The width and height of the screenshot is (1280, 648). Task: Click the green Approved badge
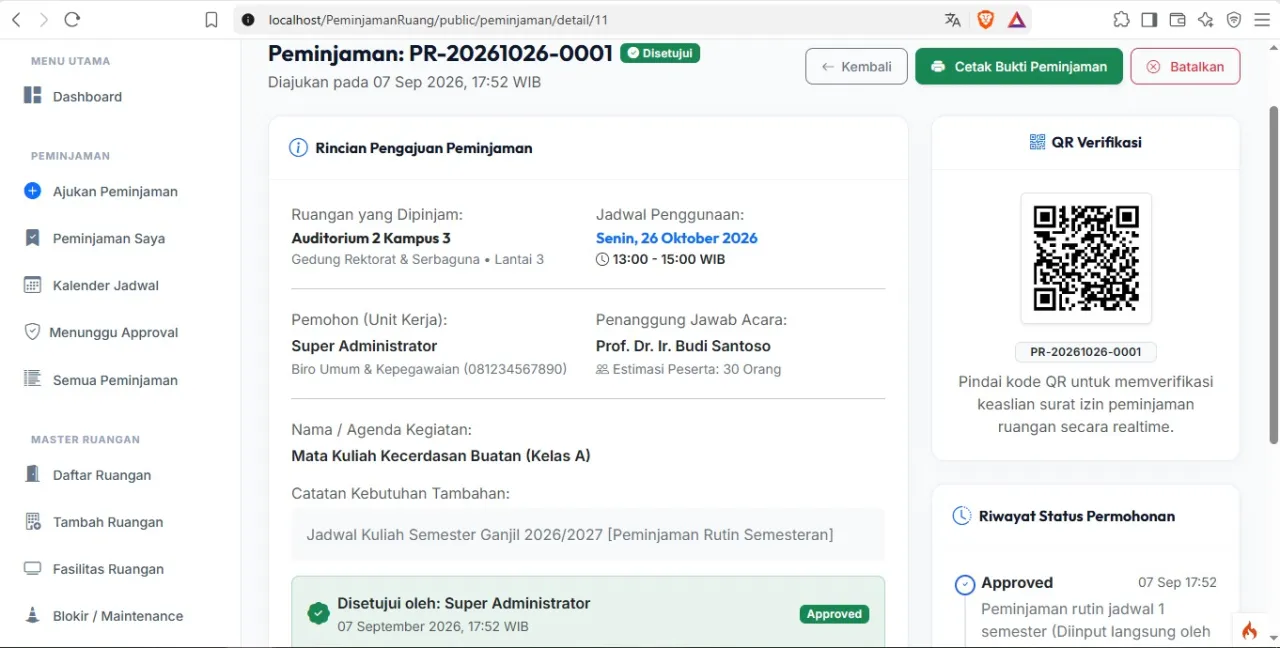(834, 614)
